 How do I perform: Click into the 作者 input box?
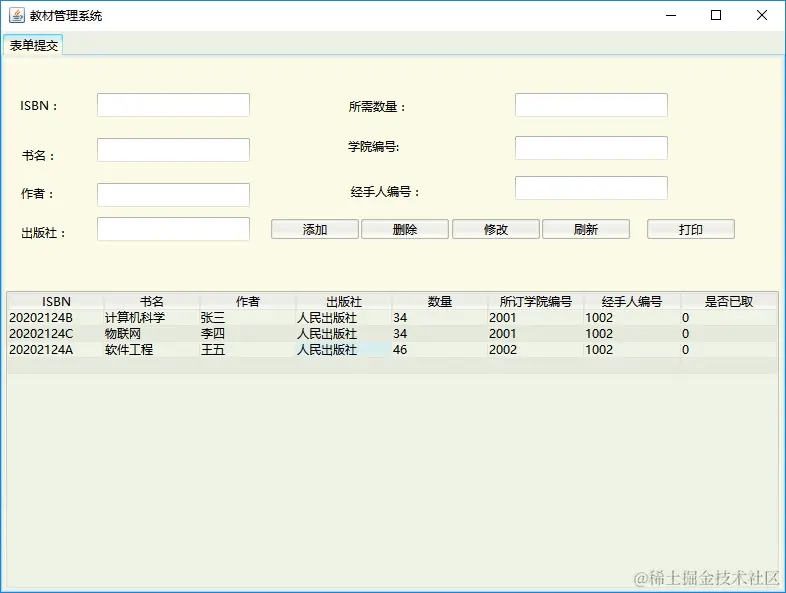click(x=173, y=194)
